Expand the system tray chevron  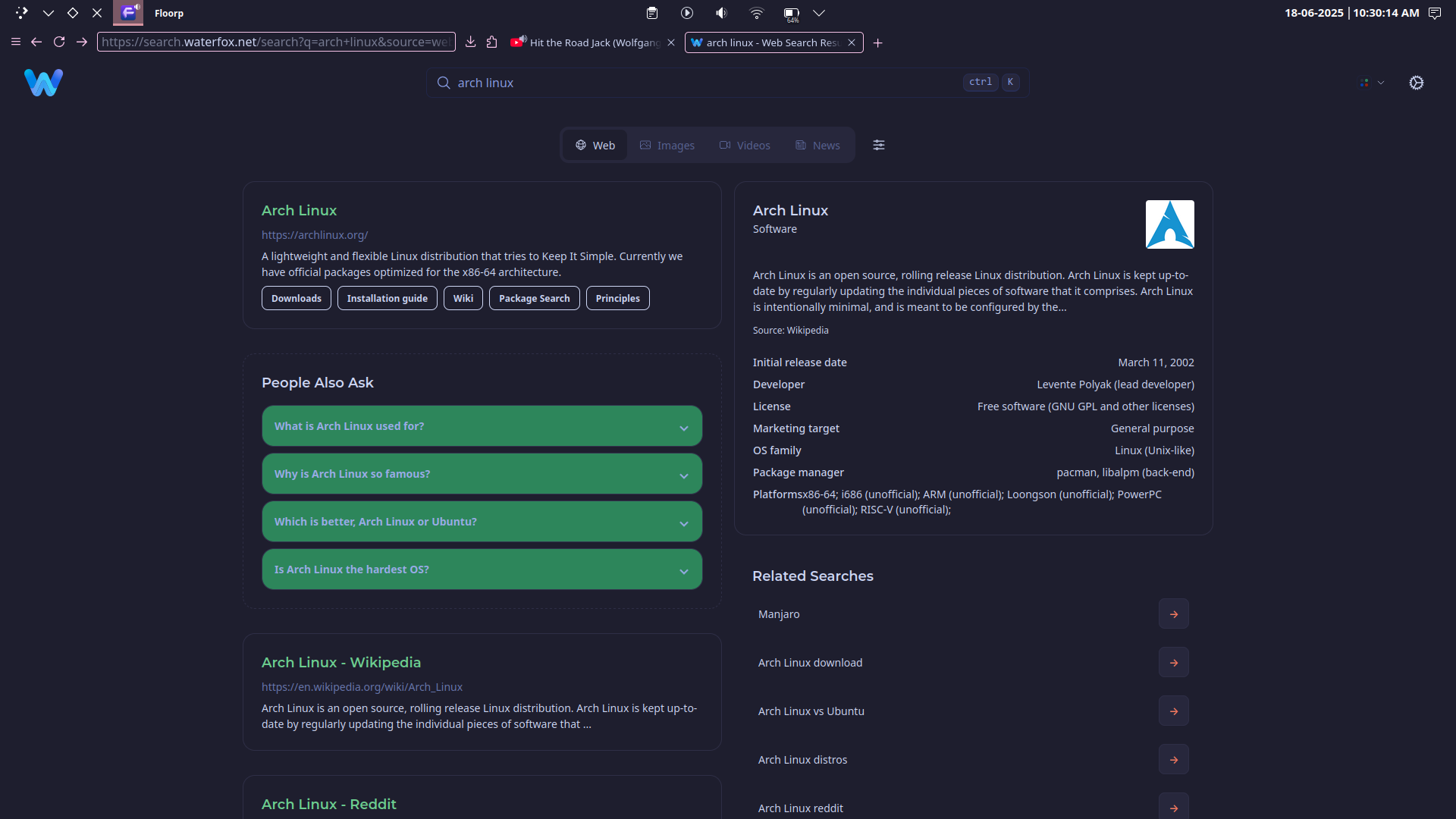(x=819, y=13)
